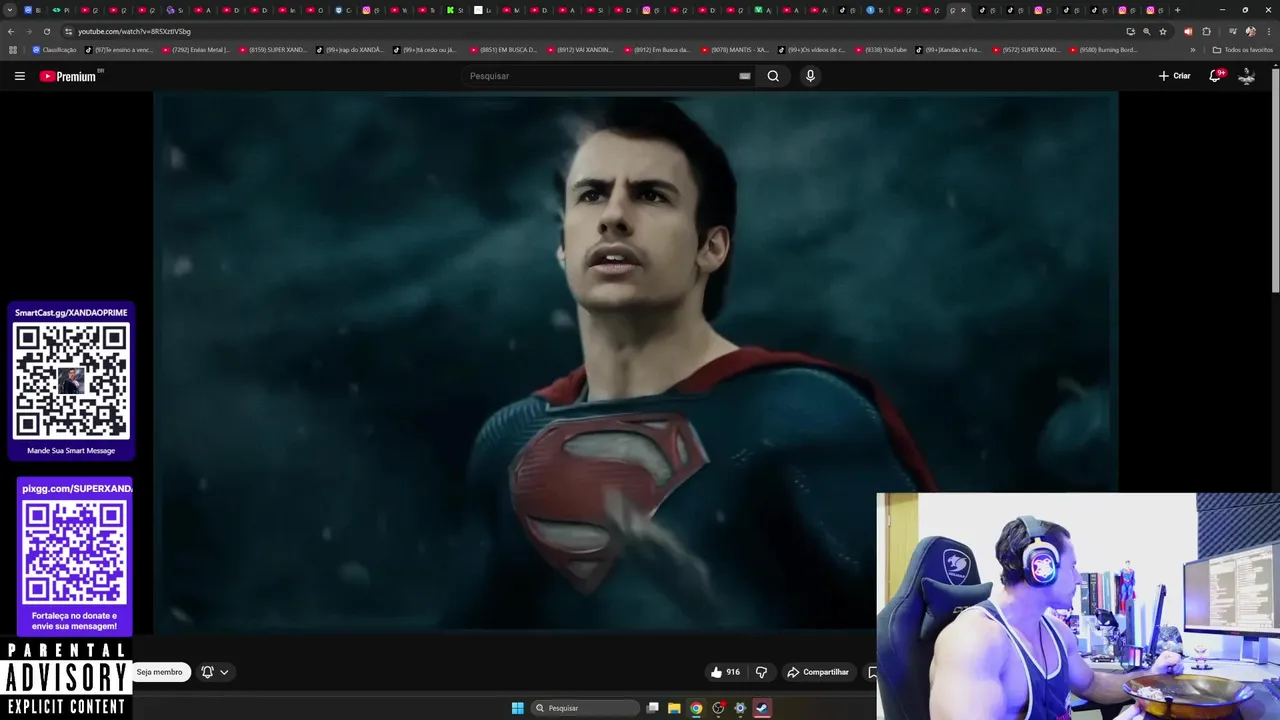Open the Todos os favoritos folder
Screen dimensions: 1280x720
click(x=1242, y=49)
